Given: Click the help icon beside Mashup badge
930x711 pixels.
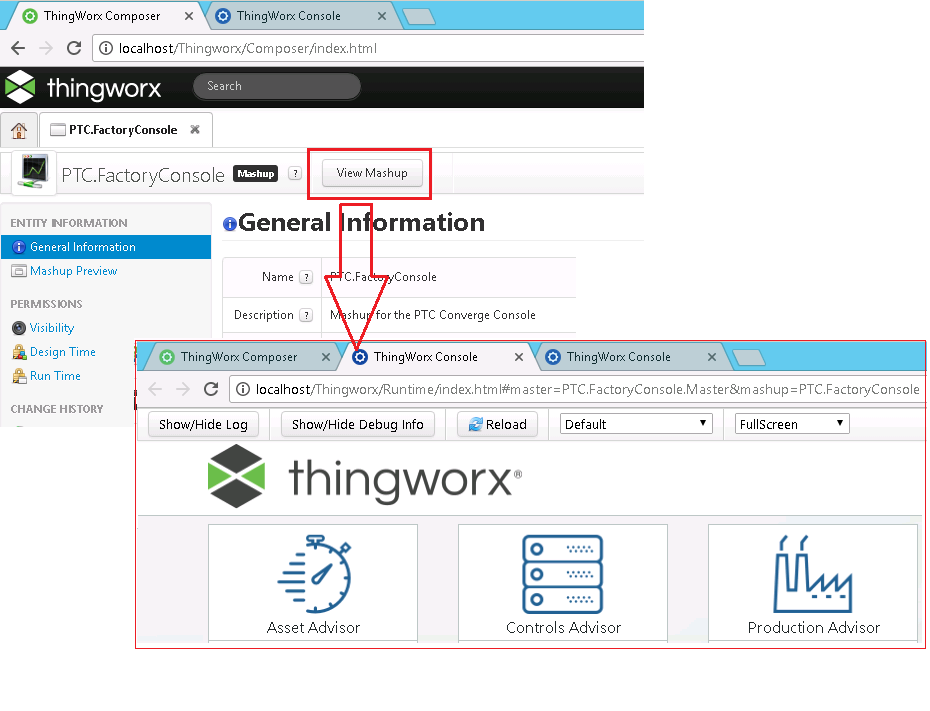Looking at the screenshot, I should [x=295, y=173].
